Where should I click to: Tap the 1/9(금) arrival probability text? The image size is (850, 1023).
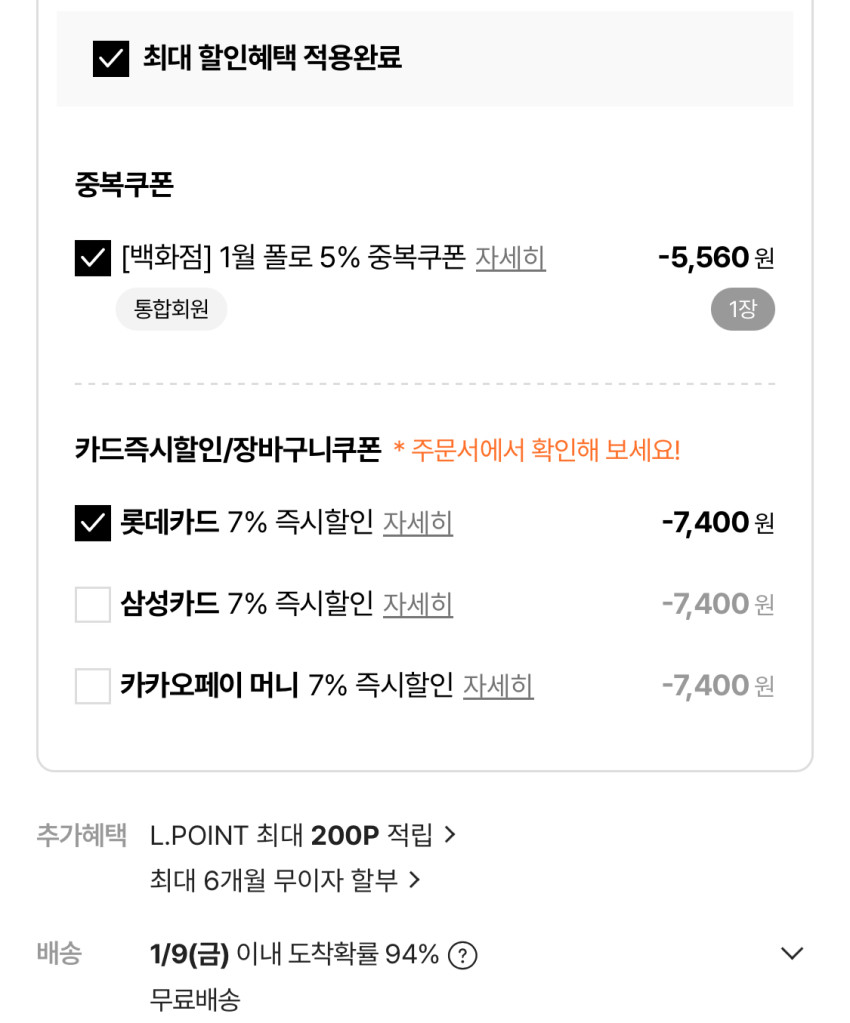(x=294, y=955)
